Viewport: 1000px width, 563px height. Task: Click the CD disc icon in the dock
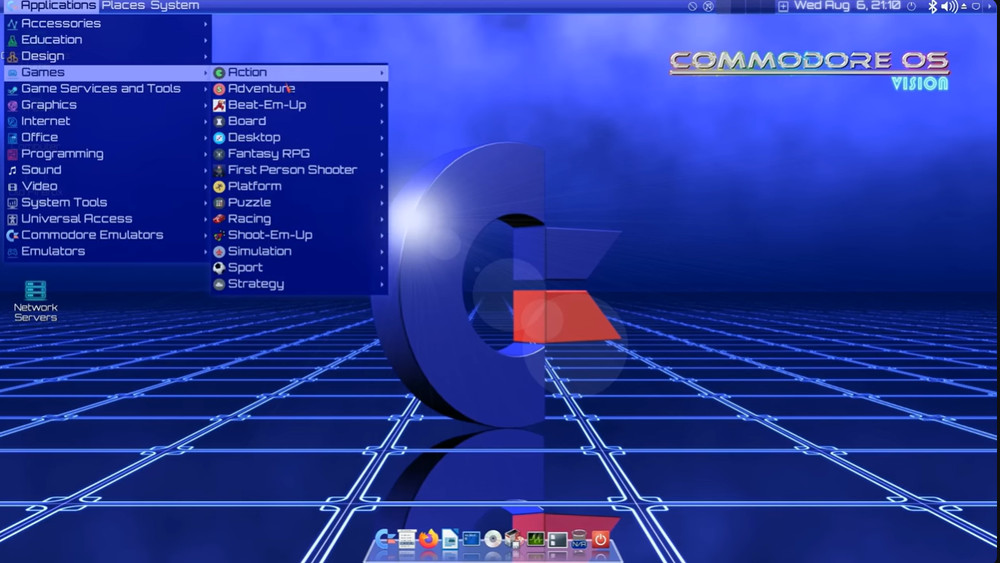click(x=493, y=539)
